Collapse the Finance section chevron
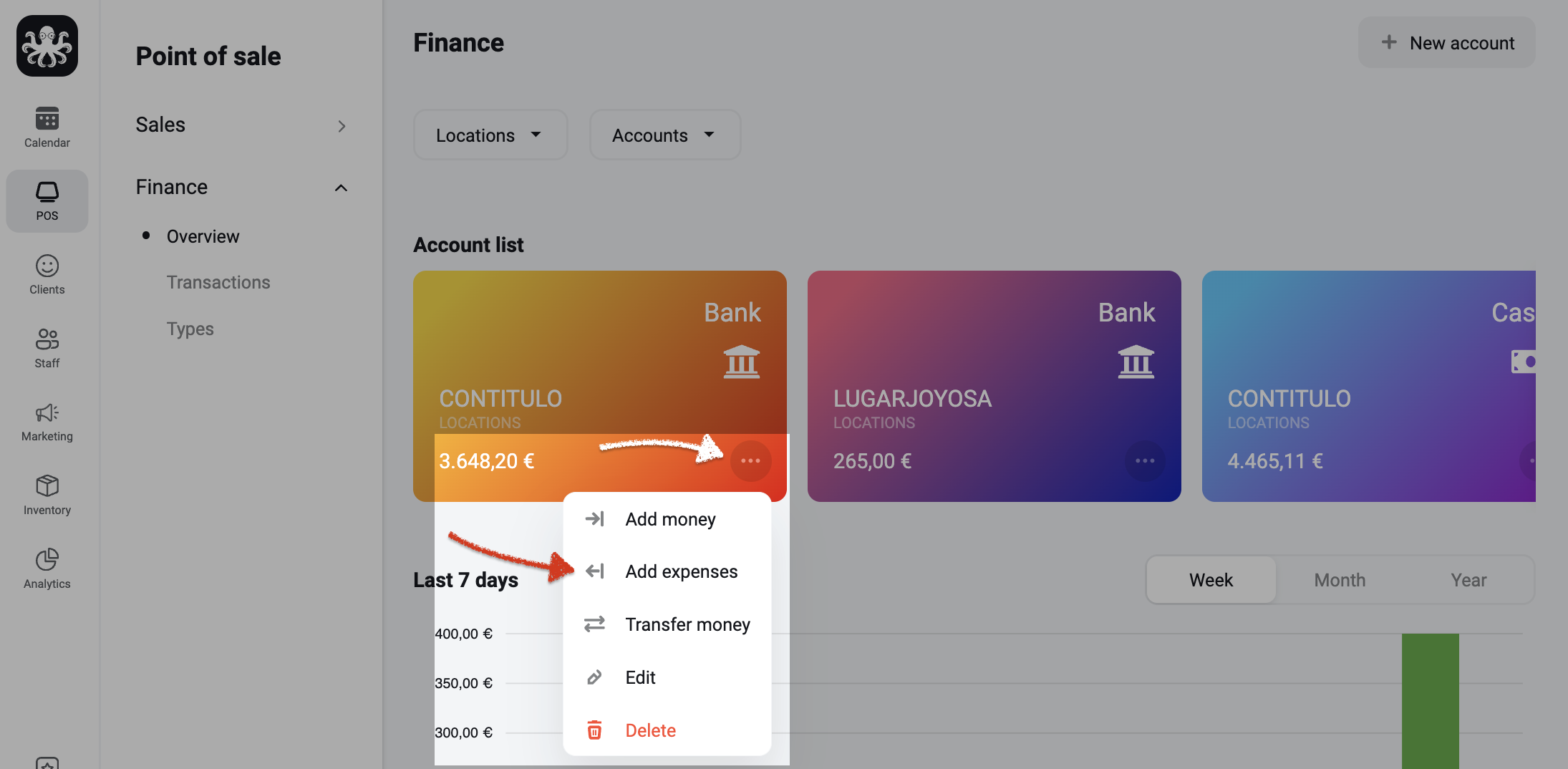 341,188
